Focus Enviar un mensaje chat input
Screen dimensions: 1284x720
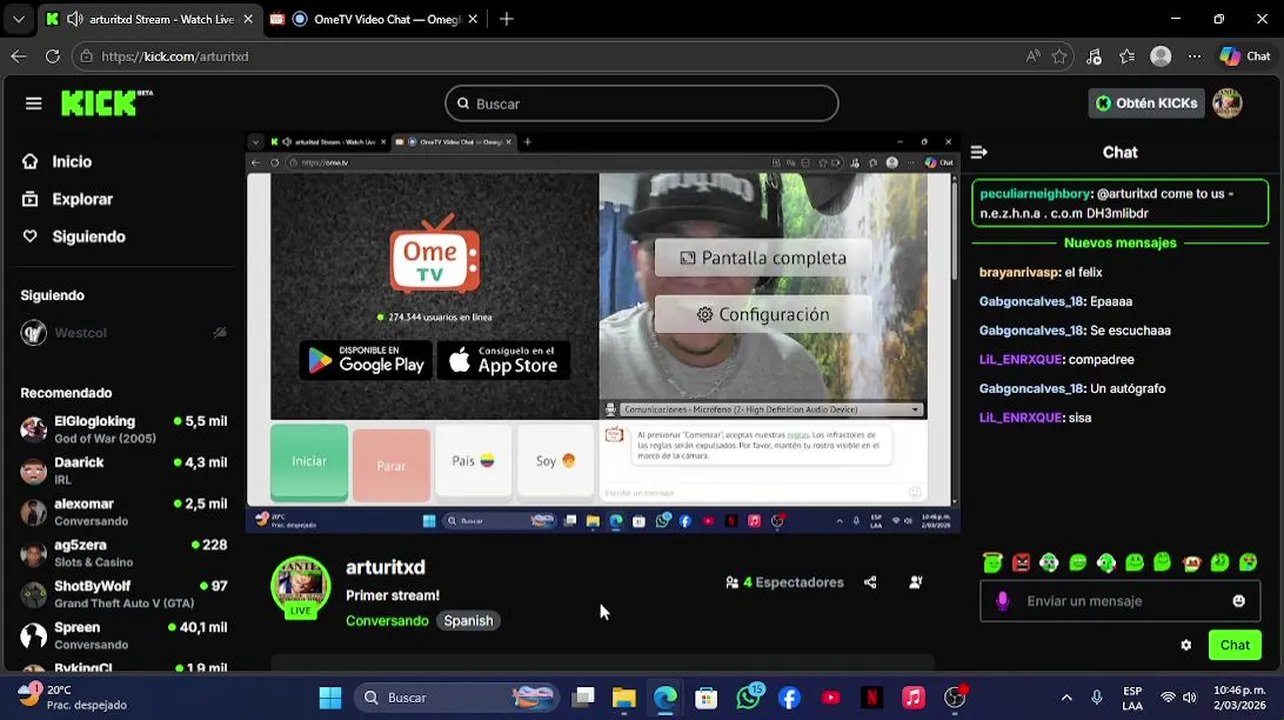coord(1120,601)
